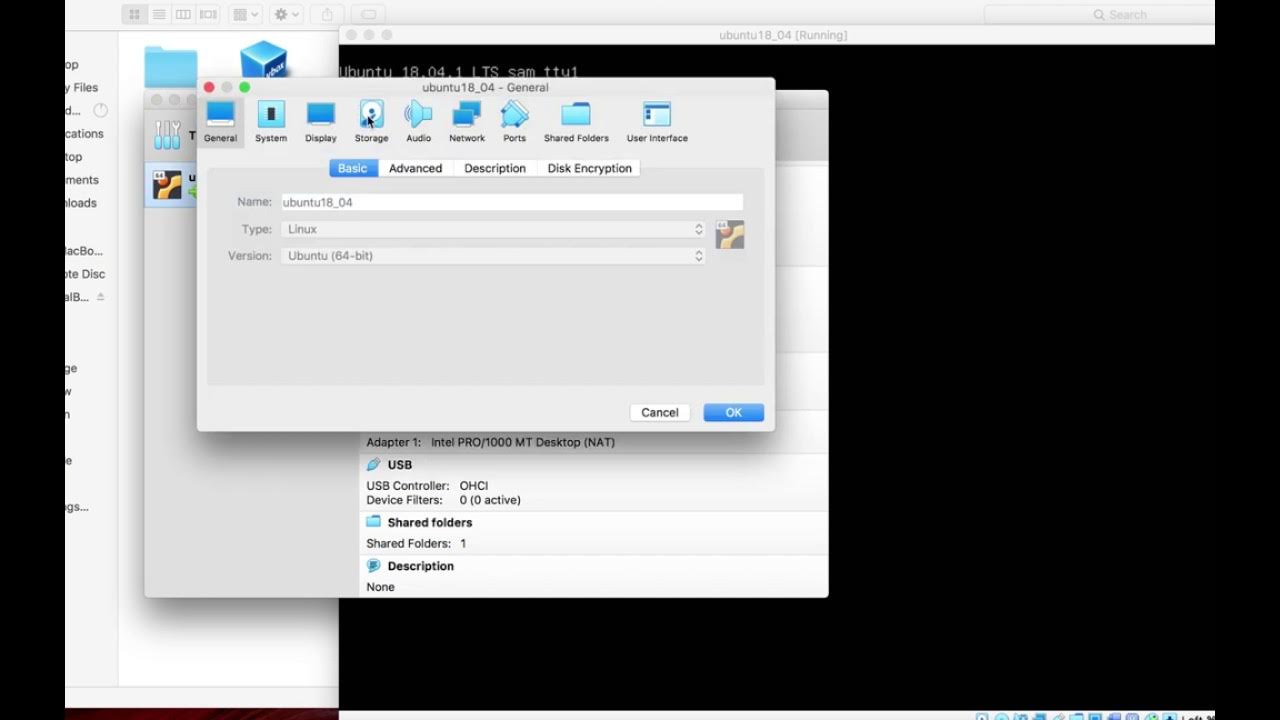The width and height of the screenshot is (1280, 720).
Task: Click the Name field containing ubuntu18_04
Action: click(x=511, y=202)
